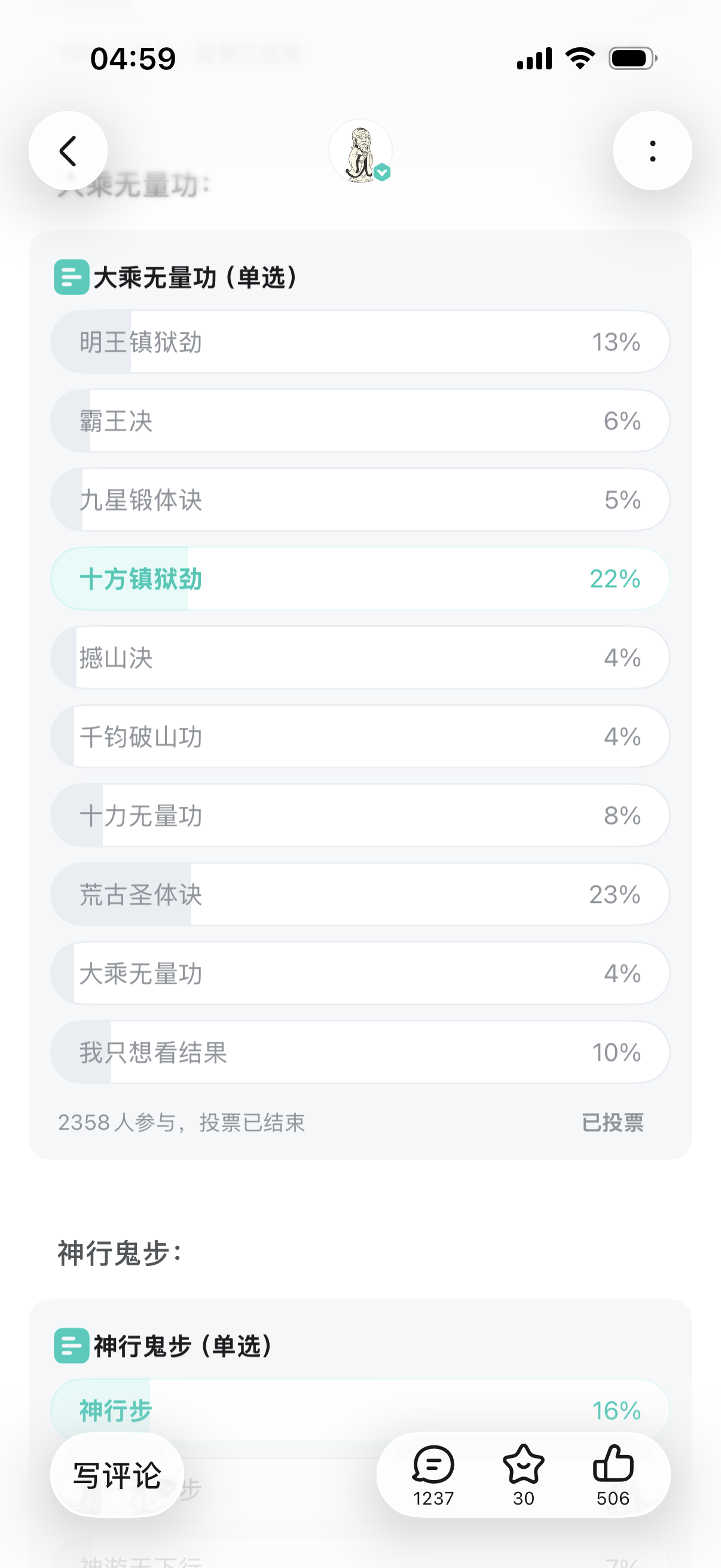Screen dimensions: 721x1568
Task: Select poll option 霸王决
Action: (360, 421)
